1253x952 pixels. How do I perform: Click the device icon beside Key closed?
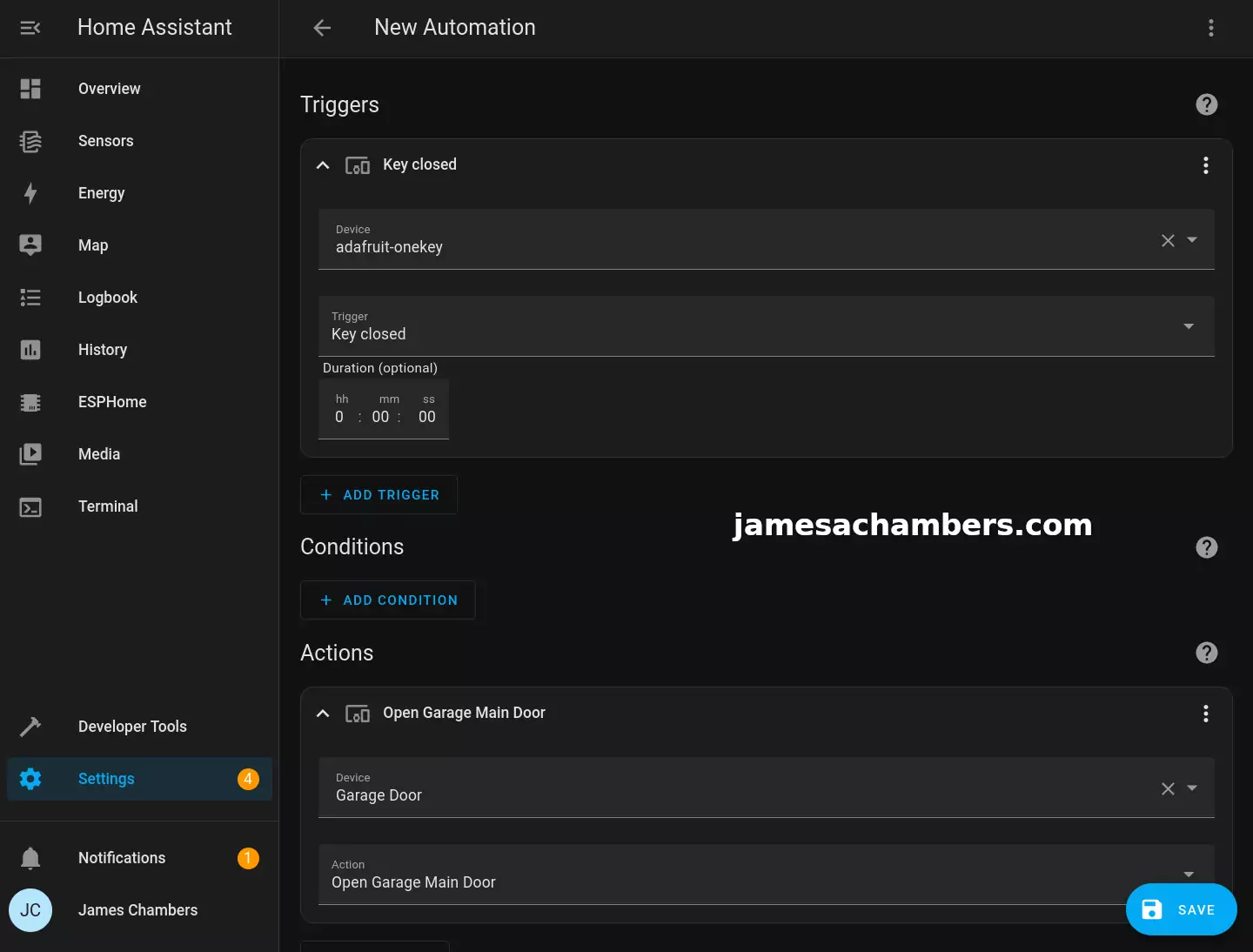coord(358,165)
